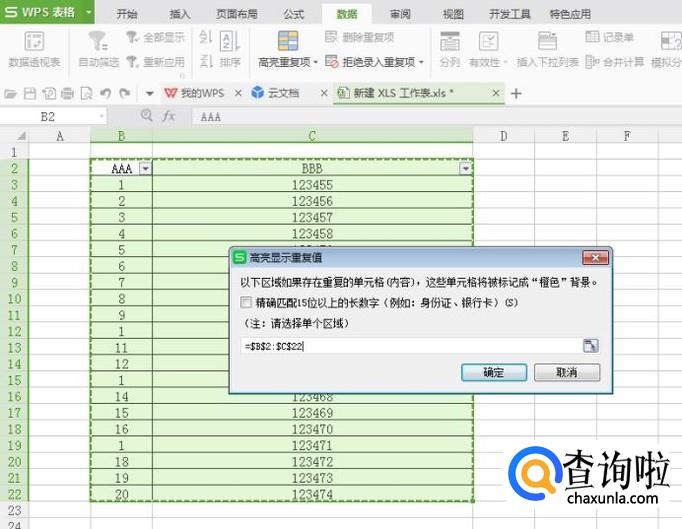Click cell containing 123469
Viewport: 682px width, 529px height.
[312, 413]
